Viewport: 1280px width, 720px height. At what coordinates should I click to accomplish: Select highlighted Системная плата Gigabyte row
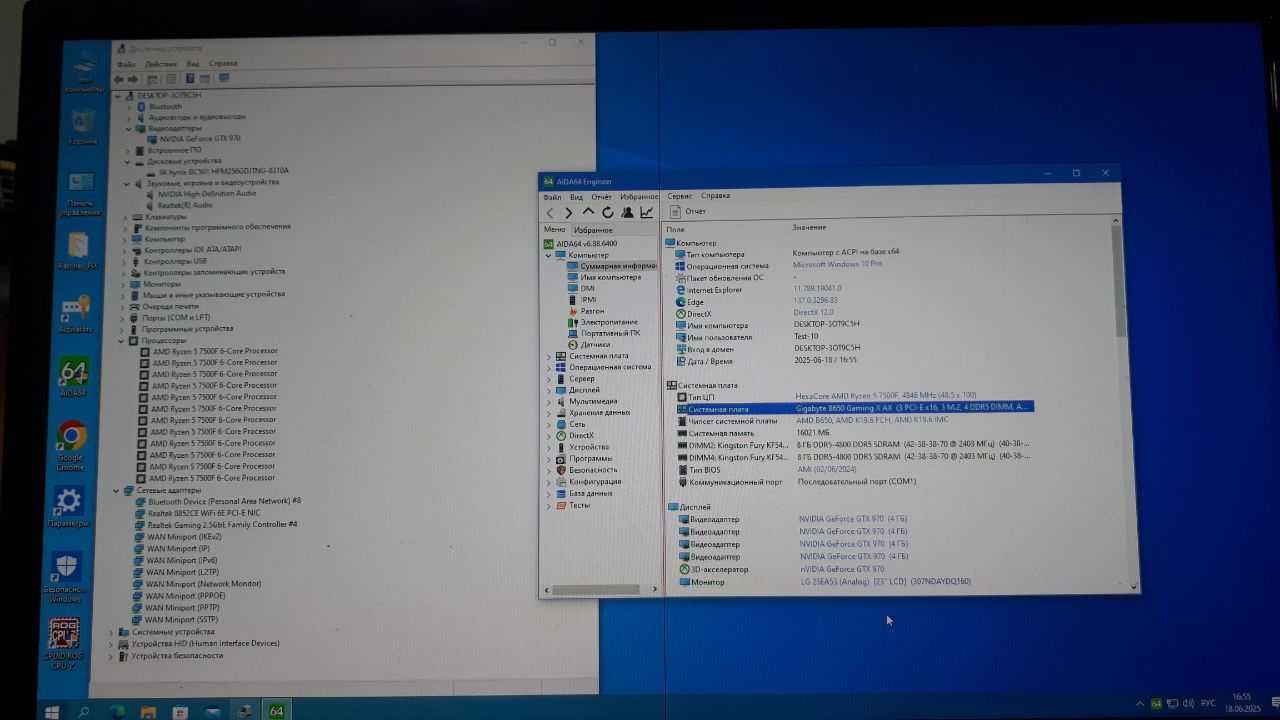point(854,408)
